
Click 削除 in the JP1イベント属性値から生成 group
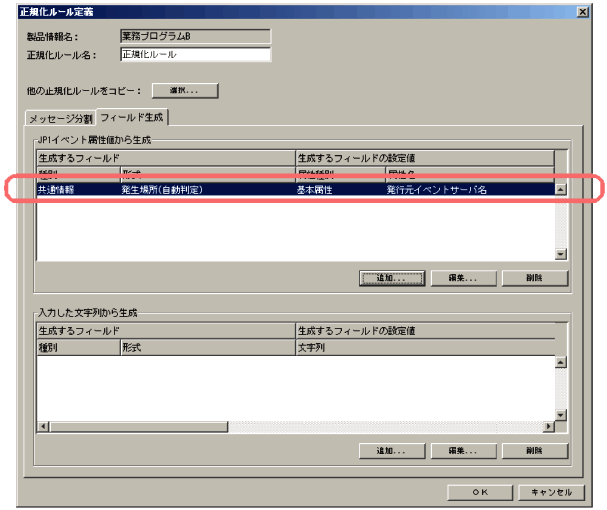click(x=535, y=278)
